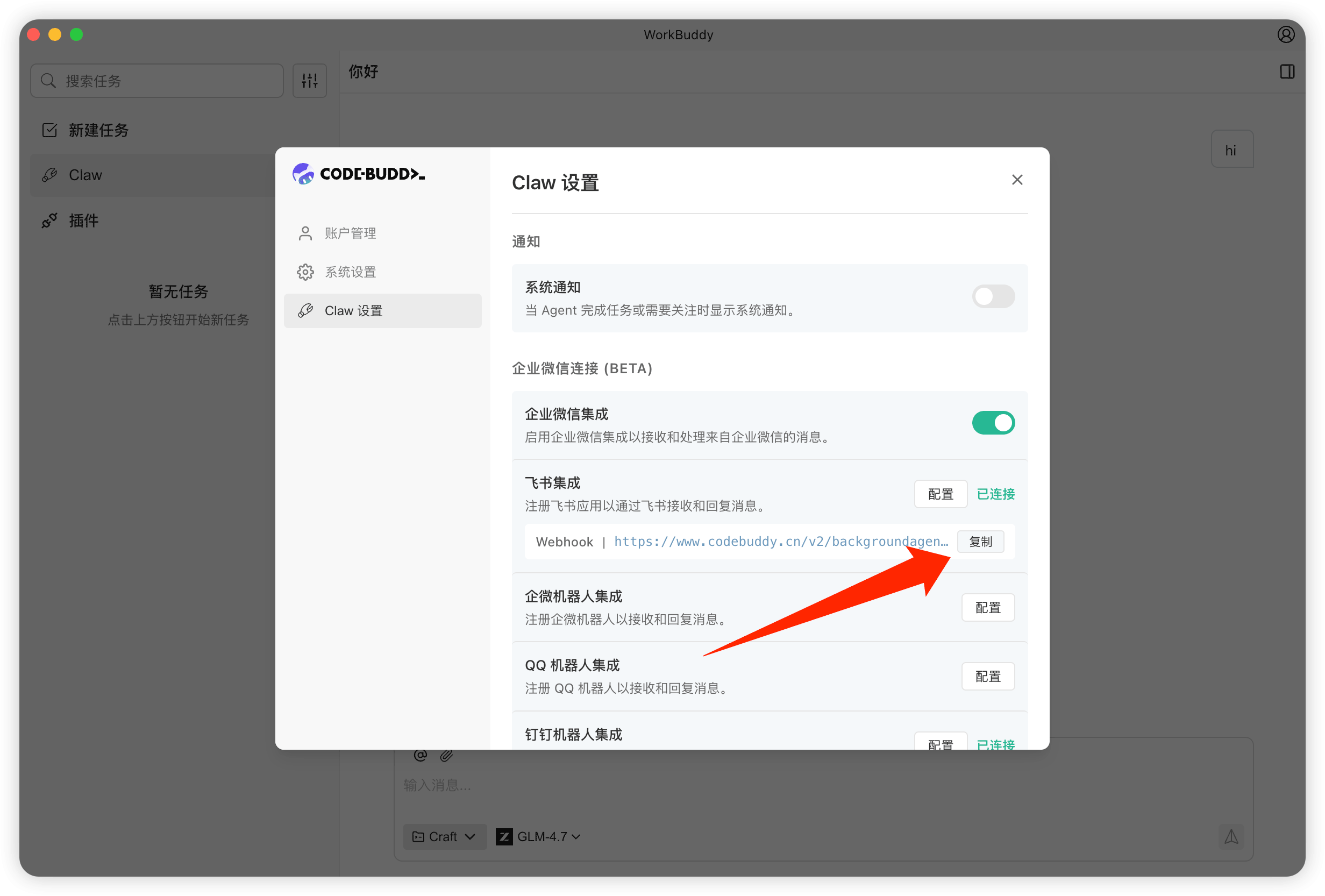Open 系统设置 in the settings panel
1325x896 pixels.
[x=350, y=272]
